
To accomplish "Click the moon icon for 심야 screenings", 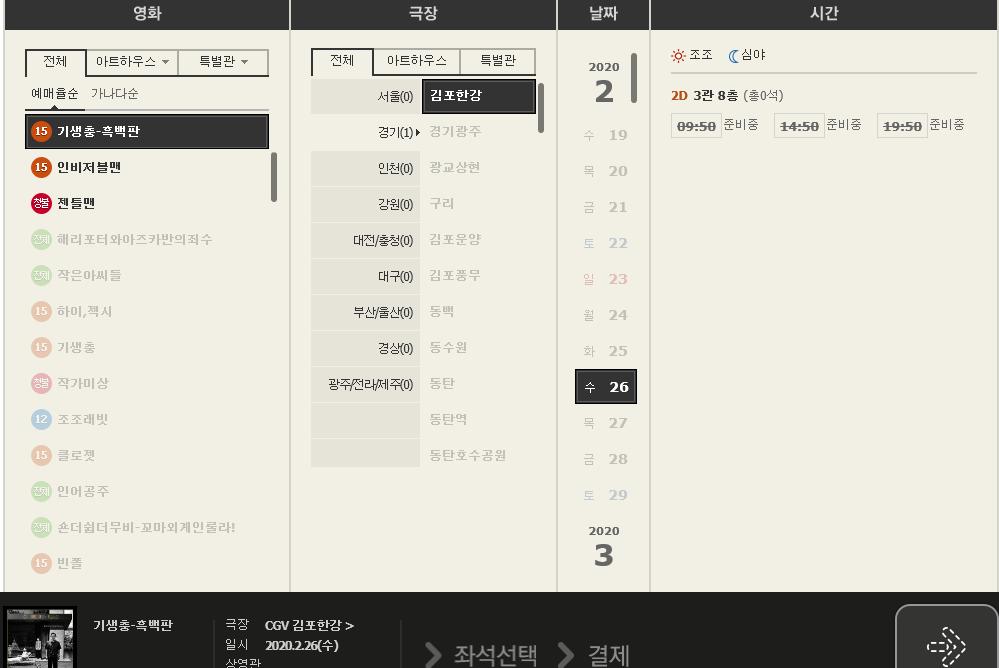I will (733, 55).
